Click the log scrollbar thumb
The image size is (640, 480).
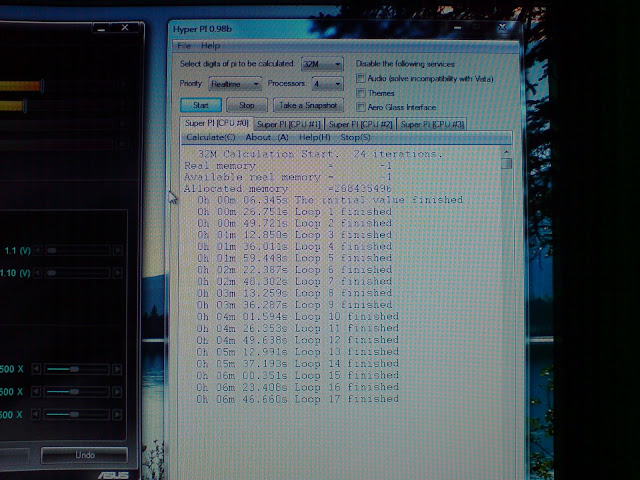(x=506, y=163)
